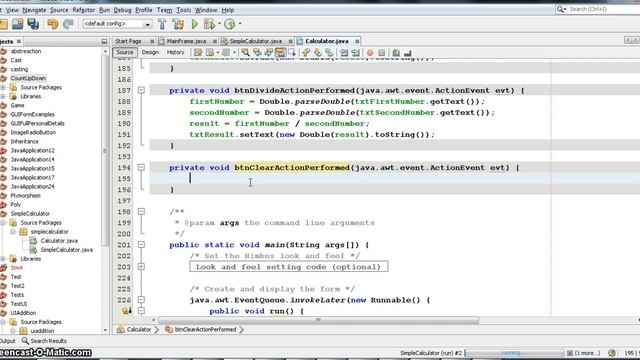The width and height of the screenshot is (640, 360).
Task: Open the Navigate menu
Action: 34,10
